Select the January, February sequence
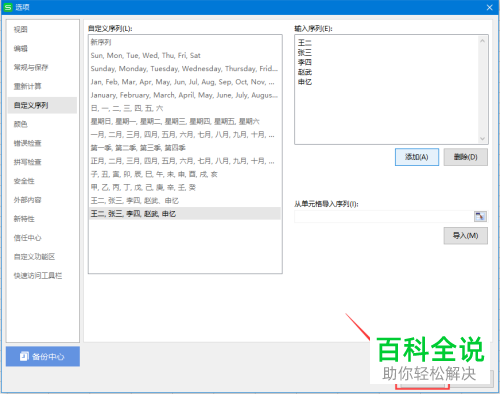 click(x=185, y=95)
